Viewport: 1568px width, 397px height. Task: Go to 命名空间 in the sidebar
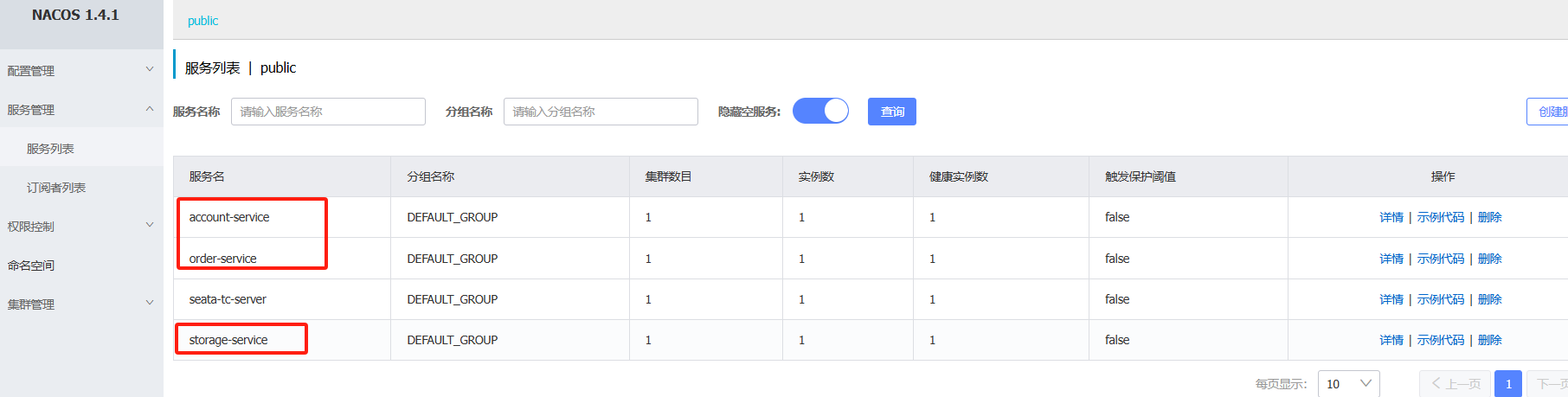pos(31,266)
